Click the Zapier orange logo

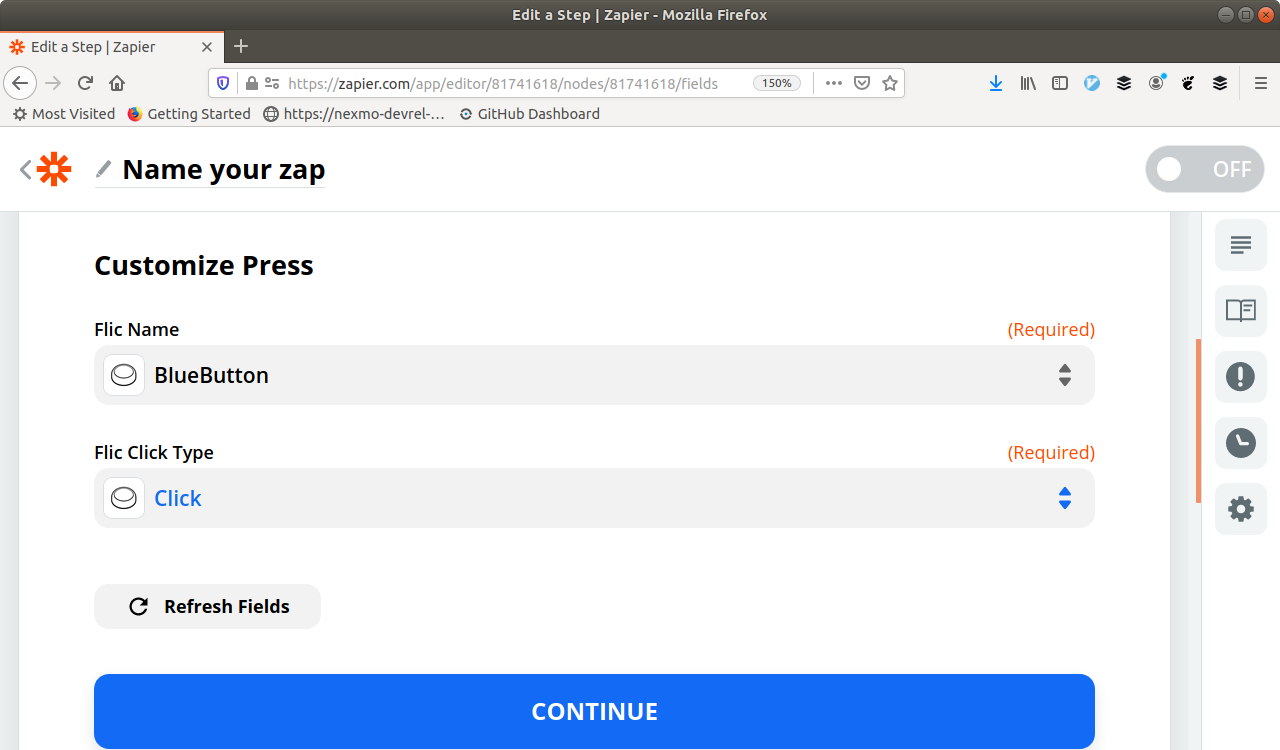[54, 170]
